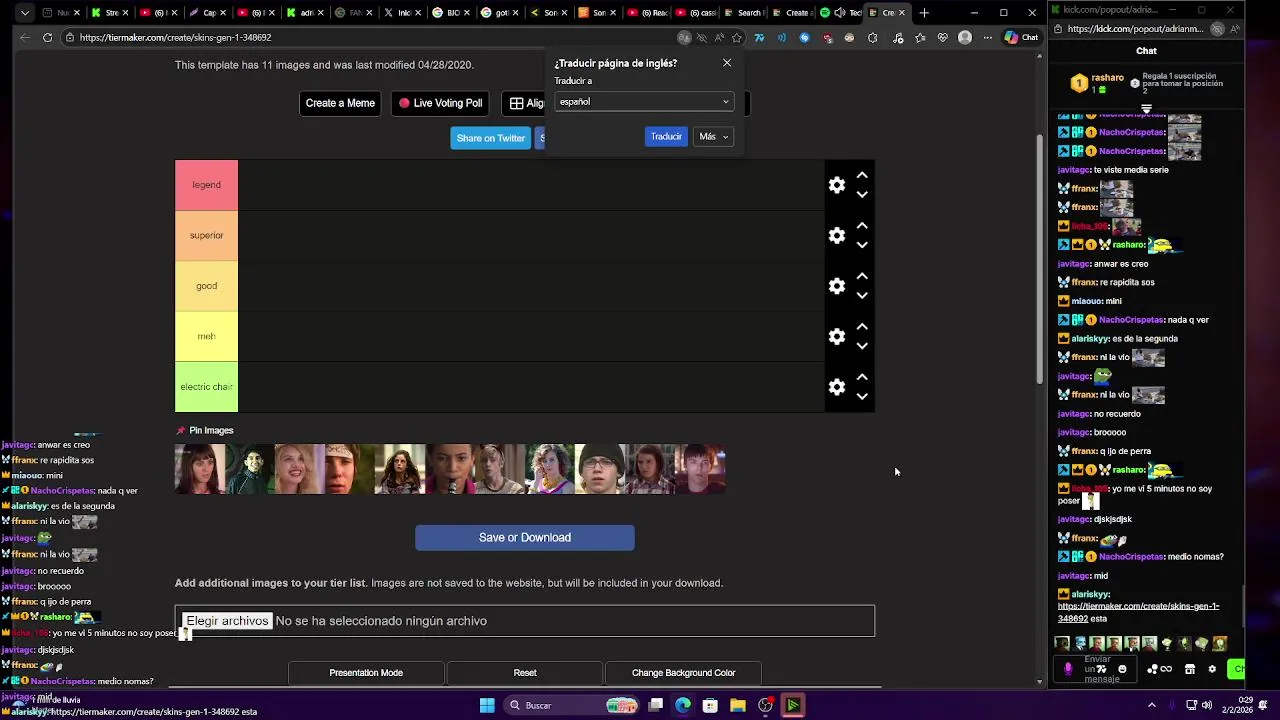Screen dimensions: 1280x720
Task: Show hidden system tray icons
Action: pos(1151,705)
